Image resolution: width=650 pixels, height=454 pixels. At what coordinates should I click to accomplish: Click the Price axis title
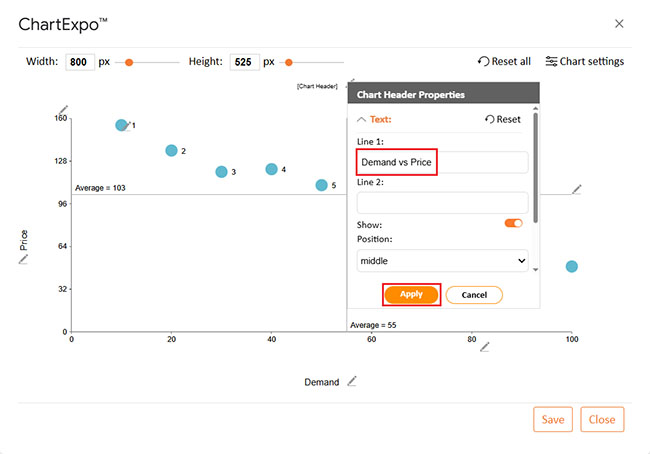pyautogui.click(x=24, y=240)
